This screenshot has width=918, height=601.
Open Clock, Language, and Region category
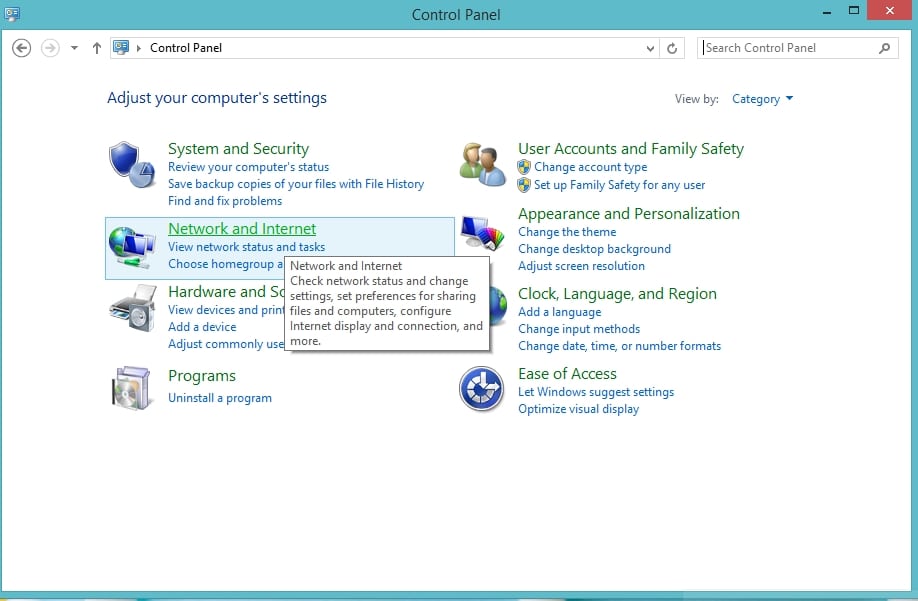pyautogui.click(x=617, y=294)
